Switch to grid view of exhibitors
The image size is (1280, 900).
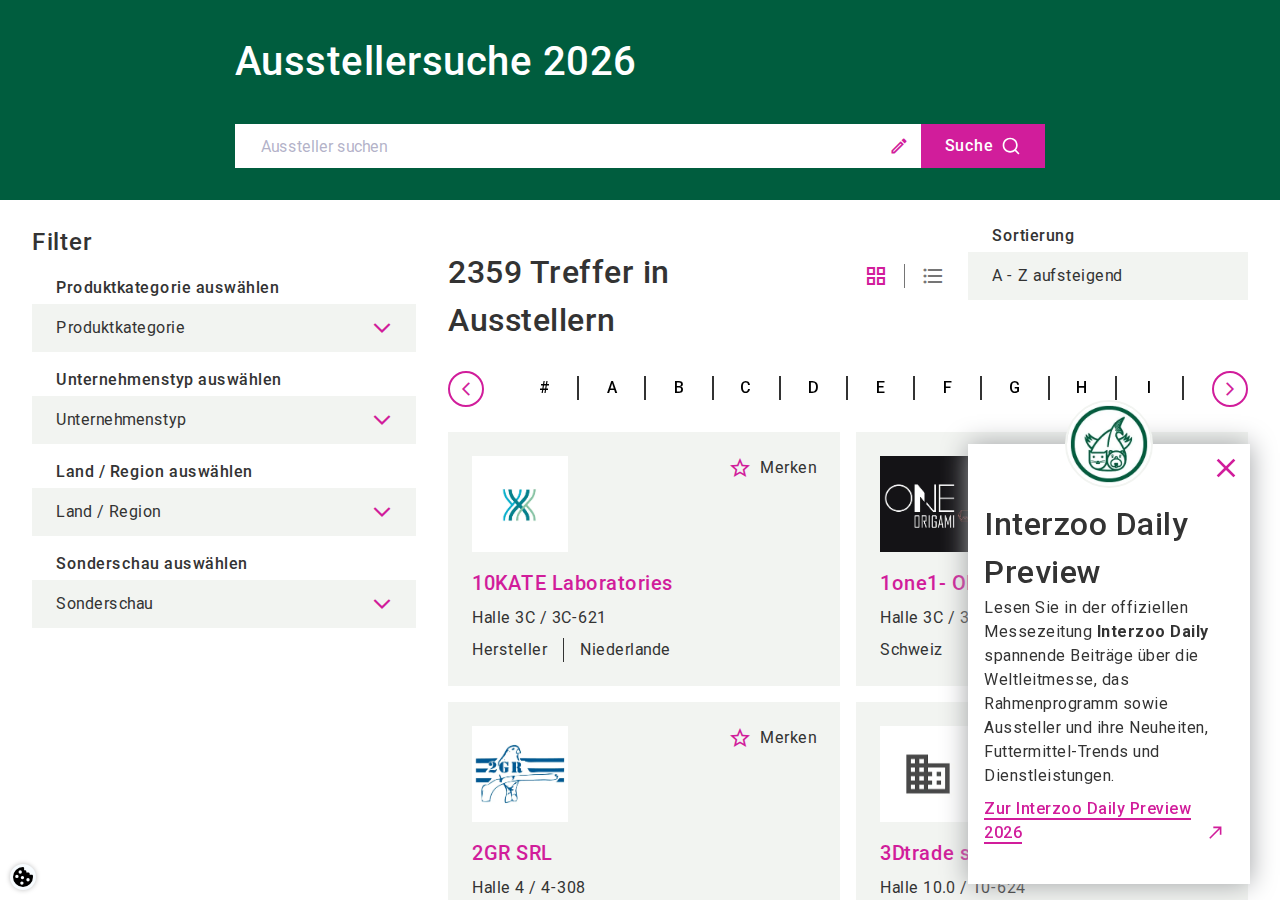click(874, 275)
